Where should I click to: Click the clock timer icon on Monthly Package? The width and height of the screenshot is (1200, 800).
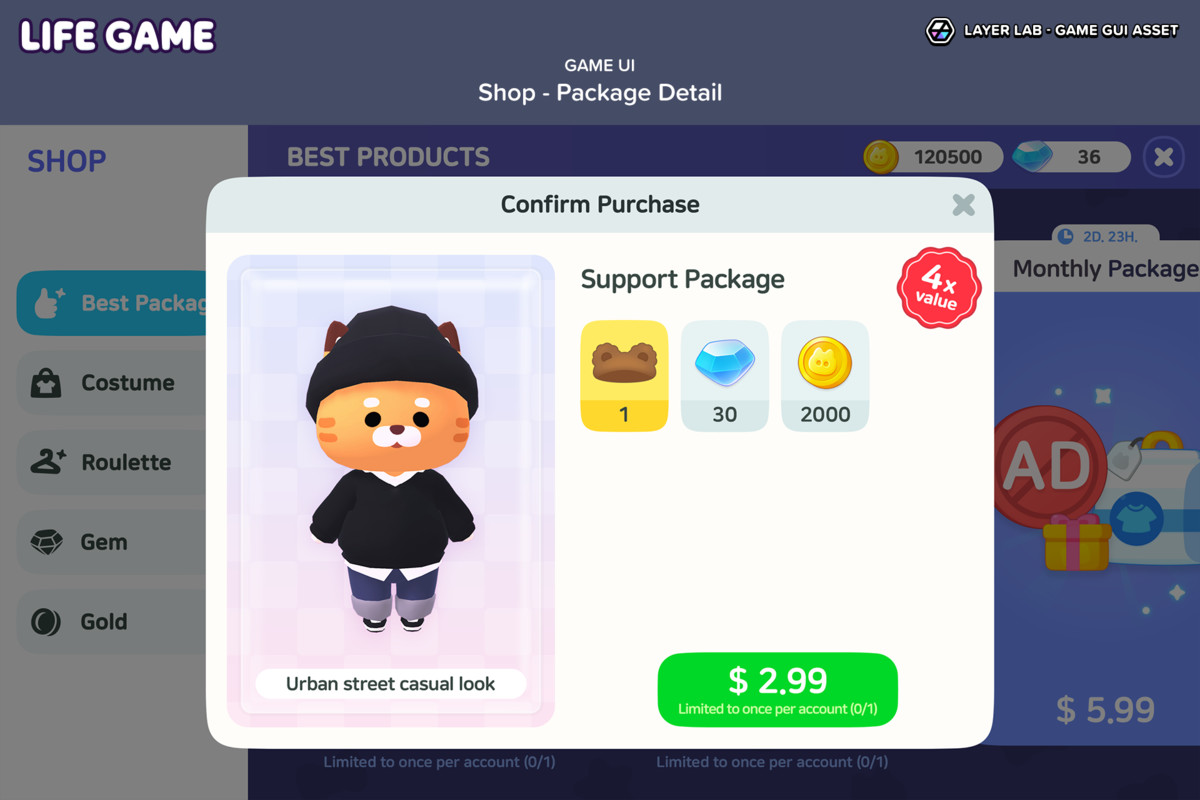[x=1065, y=236]
